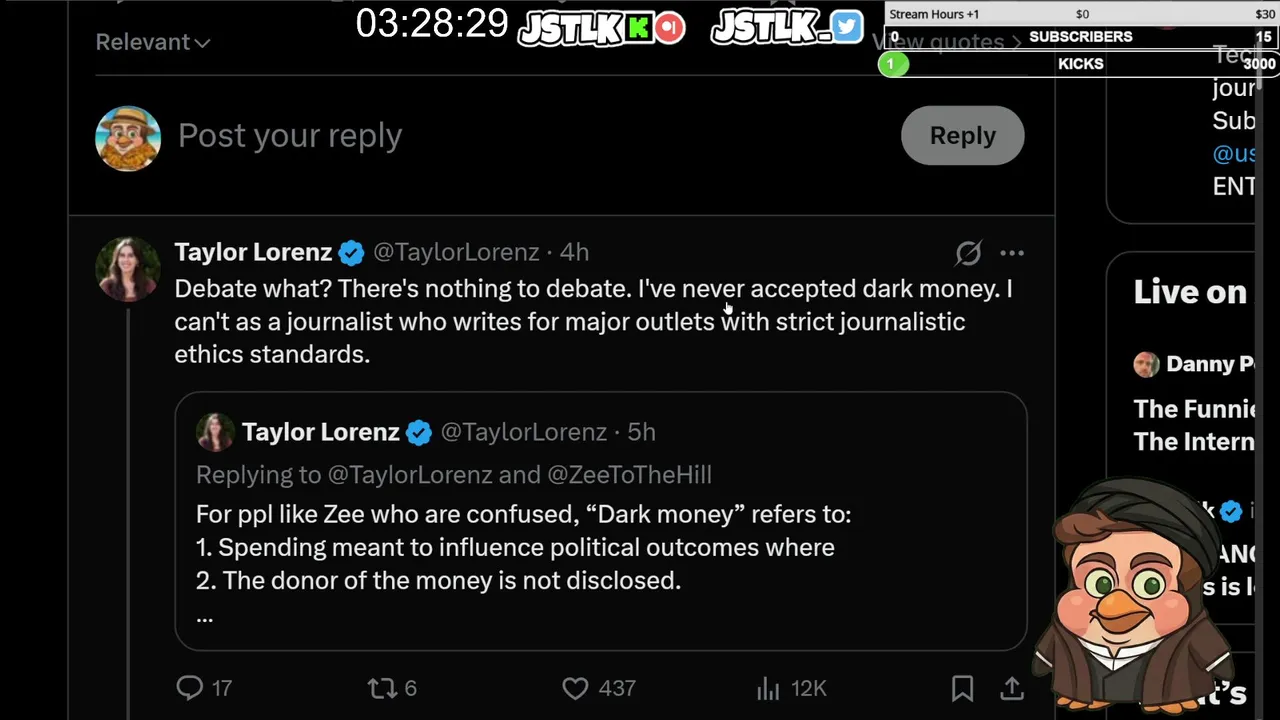Click the Grok explain icon on the post
1280x720 pixels.
968,253
